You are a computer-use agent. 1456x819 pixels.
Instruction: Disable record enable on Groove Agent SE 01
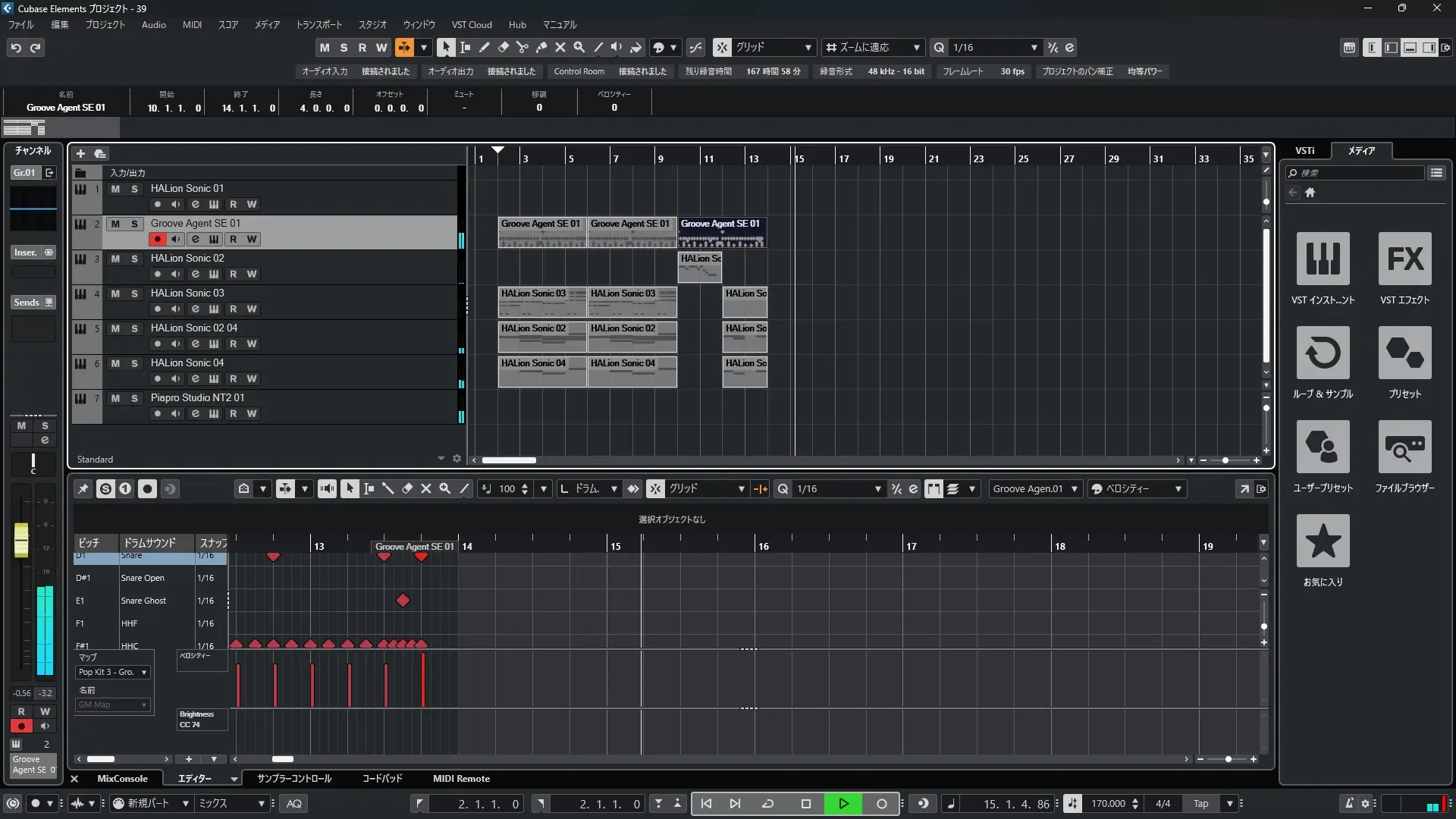coord(157,239)
